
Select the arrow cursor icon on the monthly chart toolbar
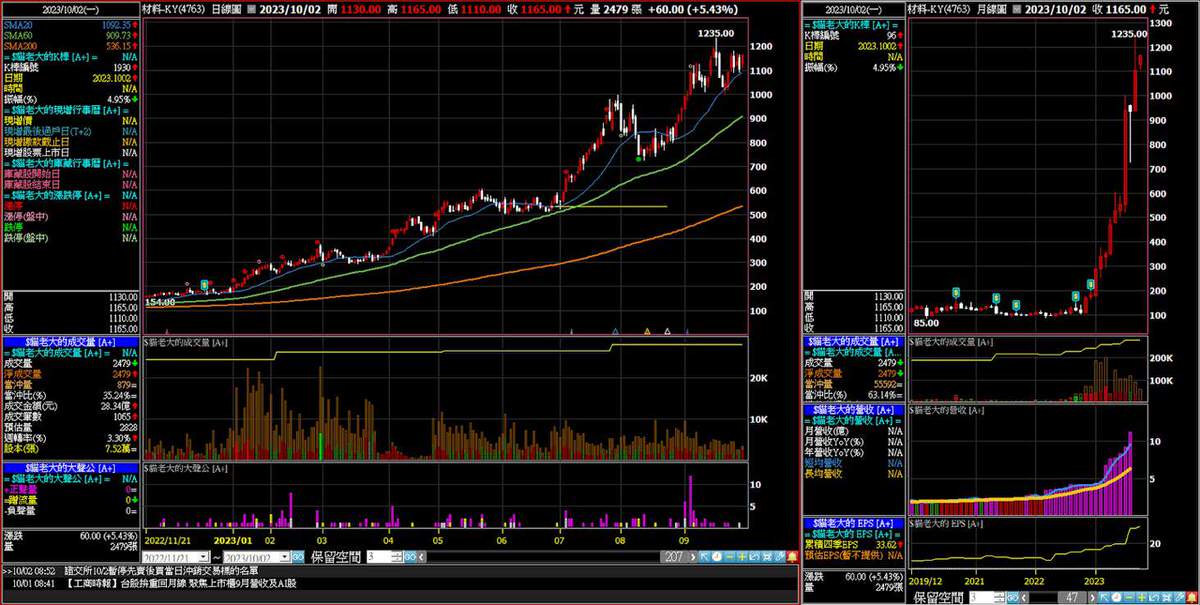[x=1103, y=597]
